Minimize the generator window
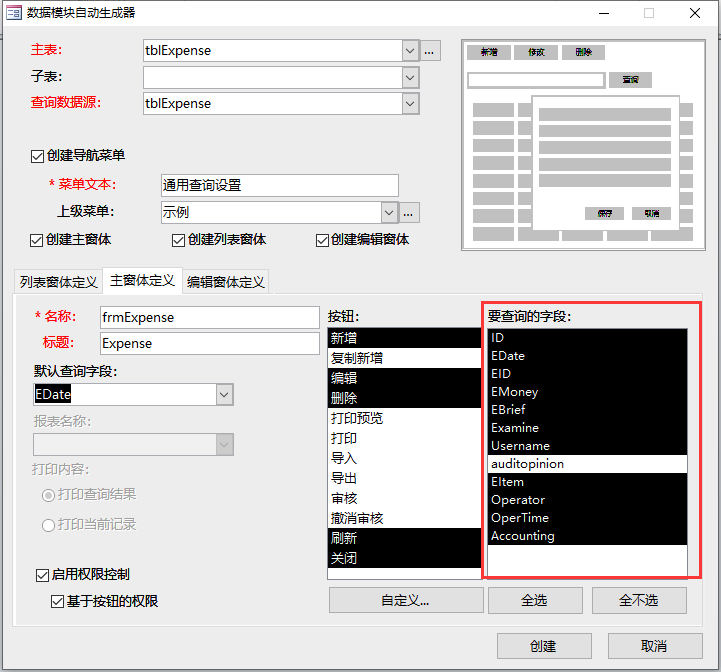 point(604,13)
